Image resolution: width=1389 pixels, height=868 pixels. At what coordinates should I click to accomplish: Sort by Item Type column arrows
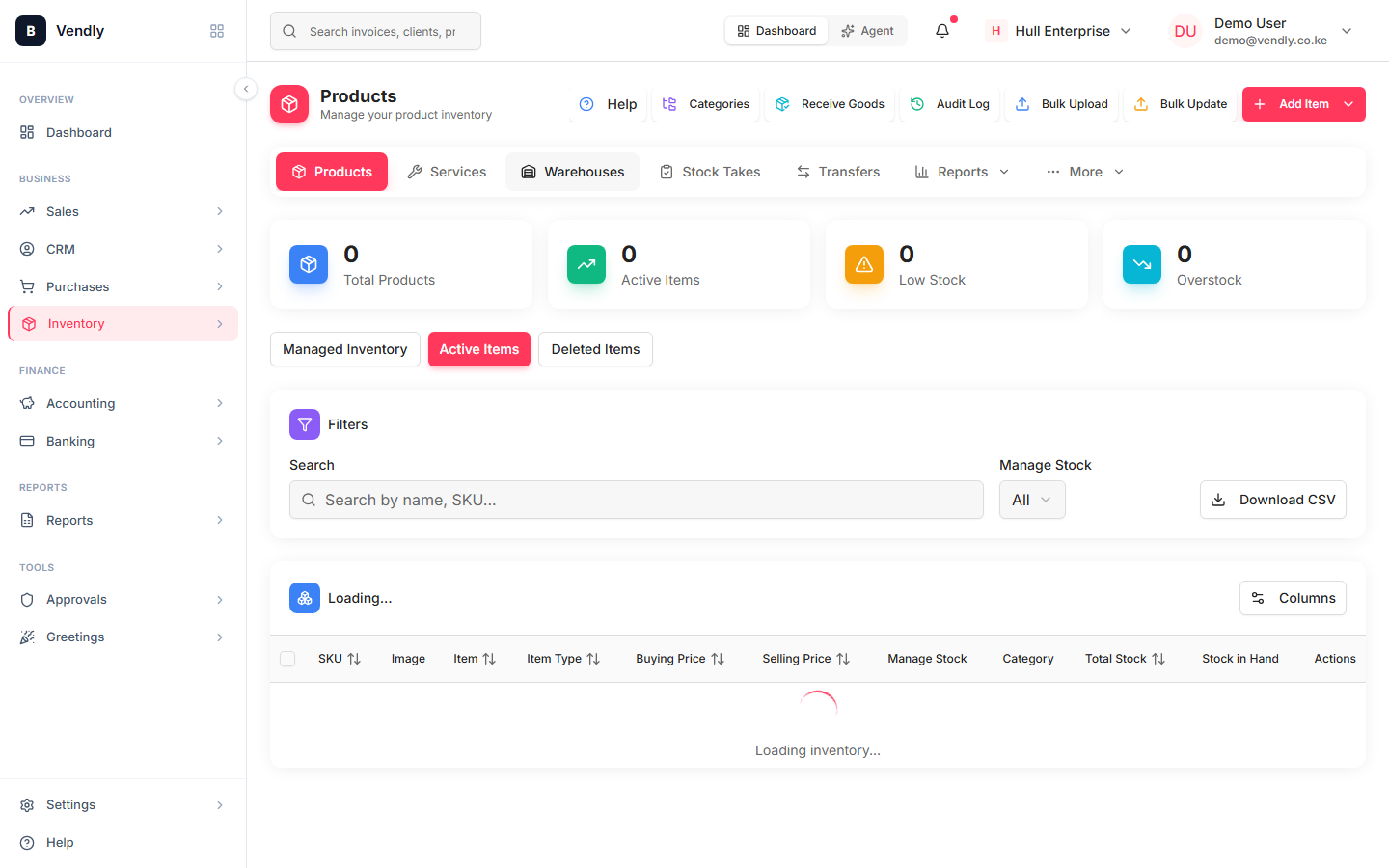click(x=593, y=659)
